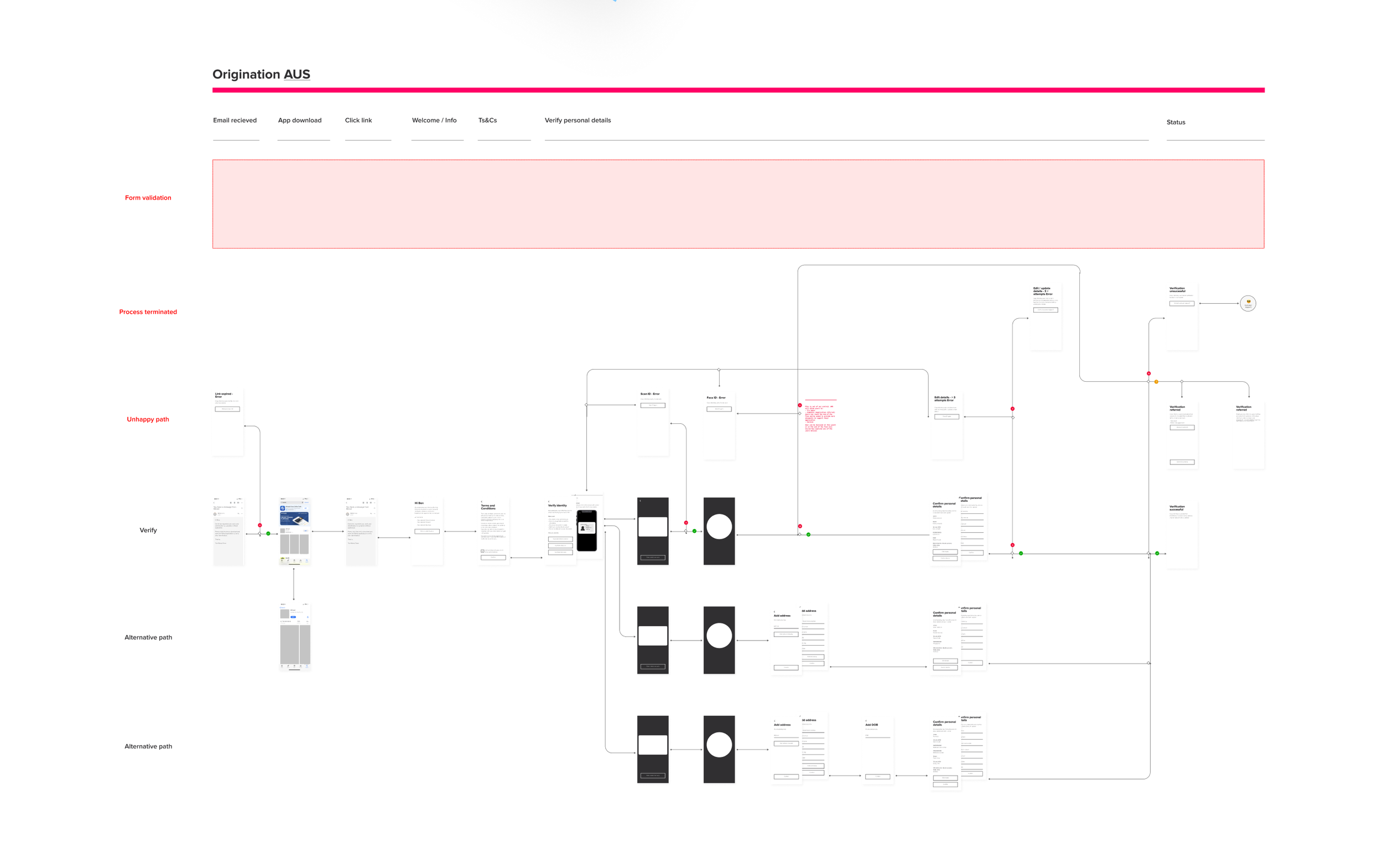Click the Origination AUS title text
Image resolution: width=1383 pixels, height=868 pixels.
point(261,75)
